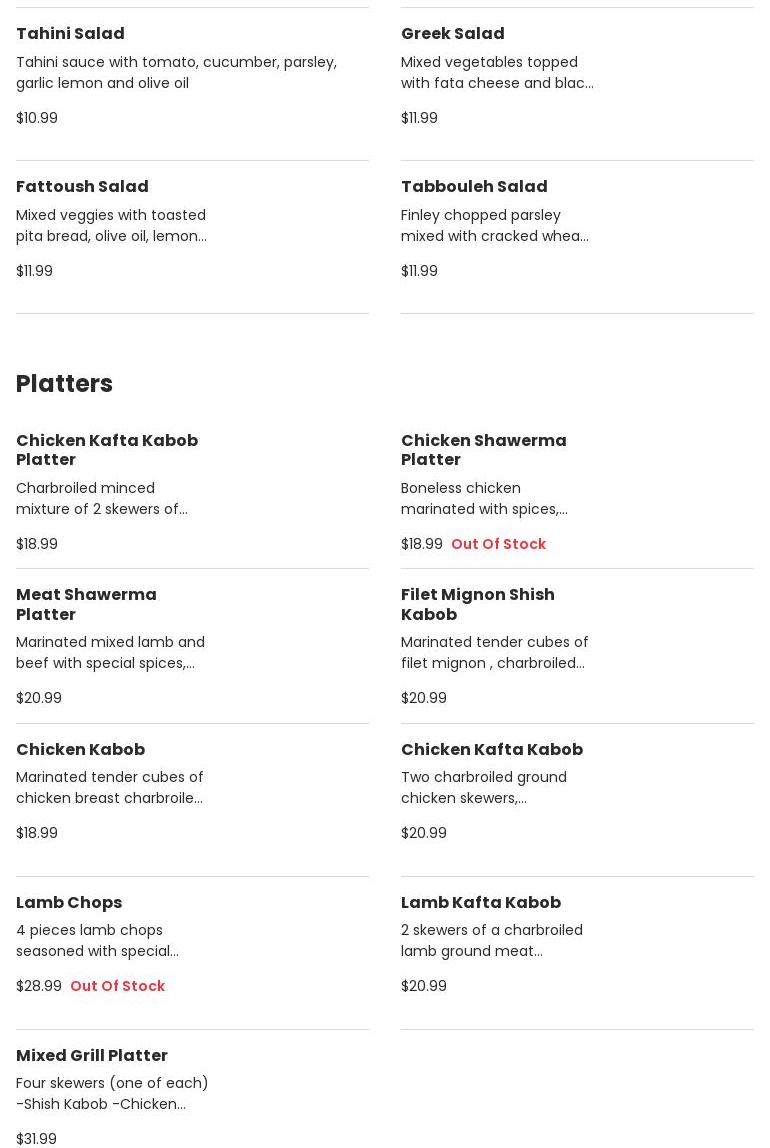The image size is (770, 1148).
Task: Open the Tahini Salad menu item
Action: coord(70,33)
